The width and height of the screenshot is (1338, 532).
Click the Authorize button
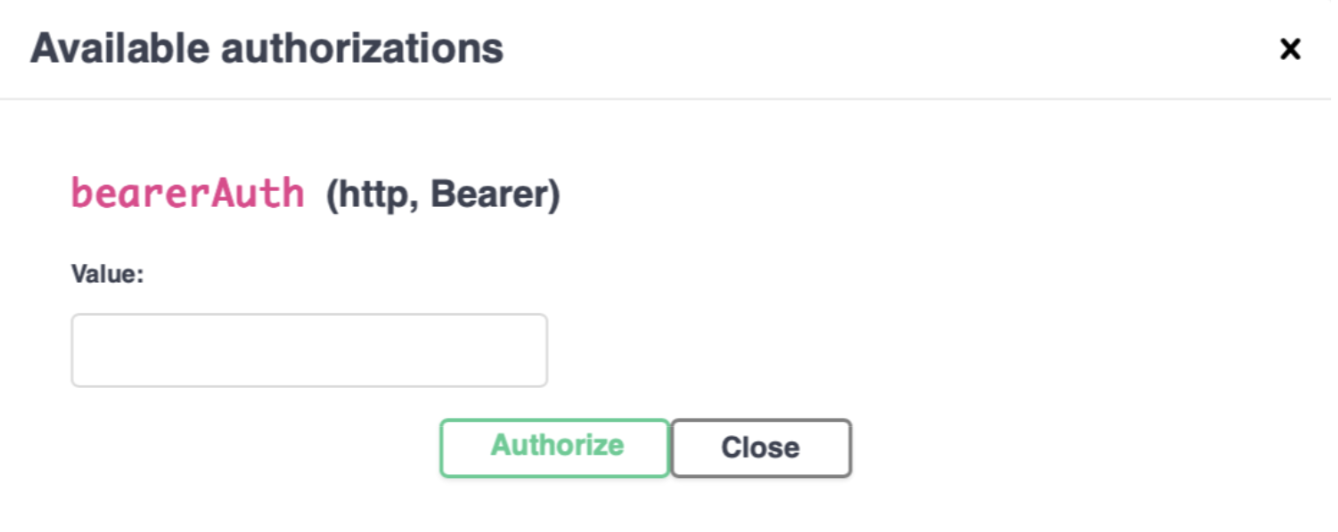(555, 447)
